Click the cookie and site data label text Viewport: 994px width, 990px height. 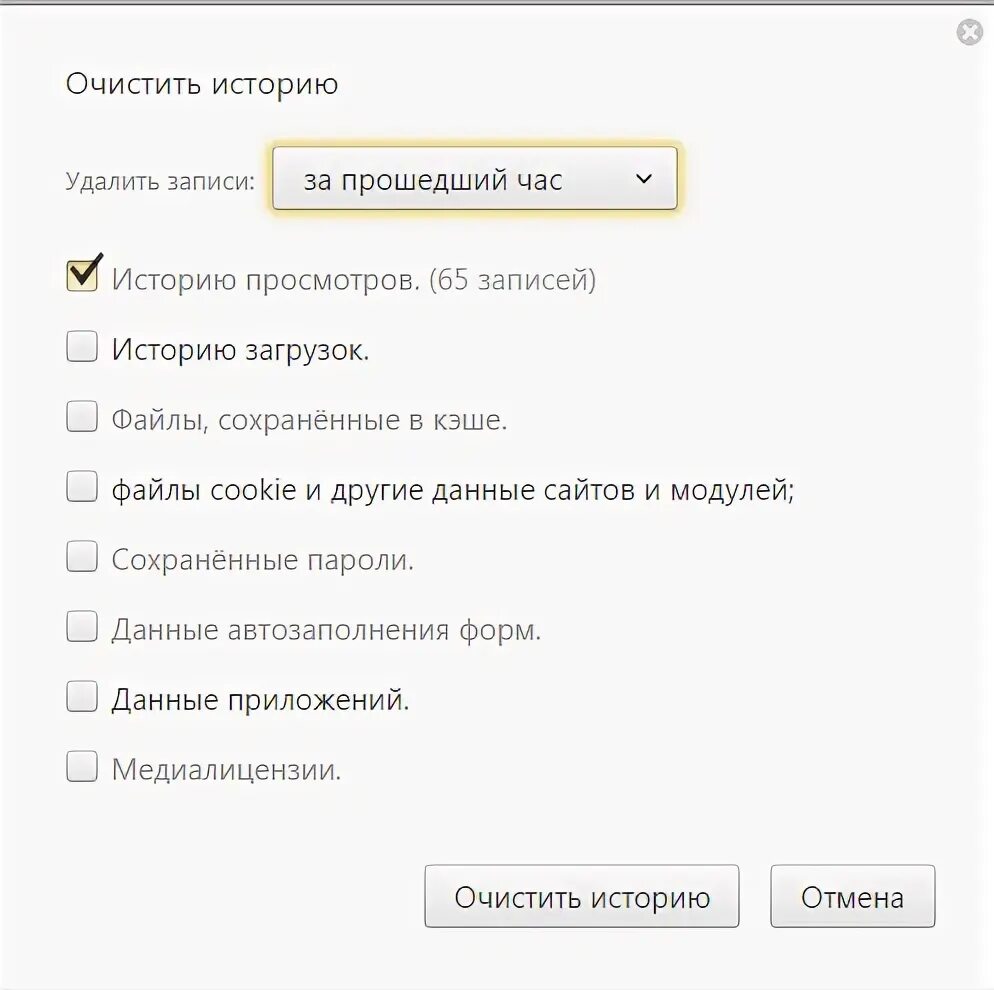(452, 490)
